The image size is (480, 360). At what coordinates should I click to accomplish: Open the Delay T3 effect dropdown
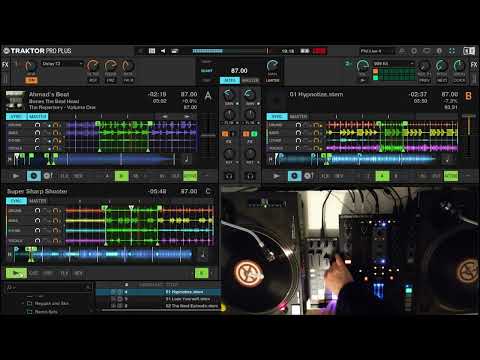pyautogui.click(x=62, y=64)
